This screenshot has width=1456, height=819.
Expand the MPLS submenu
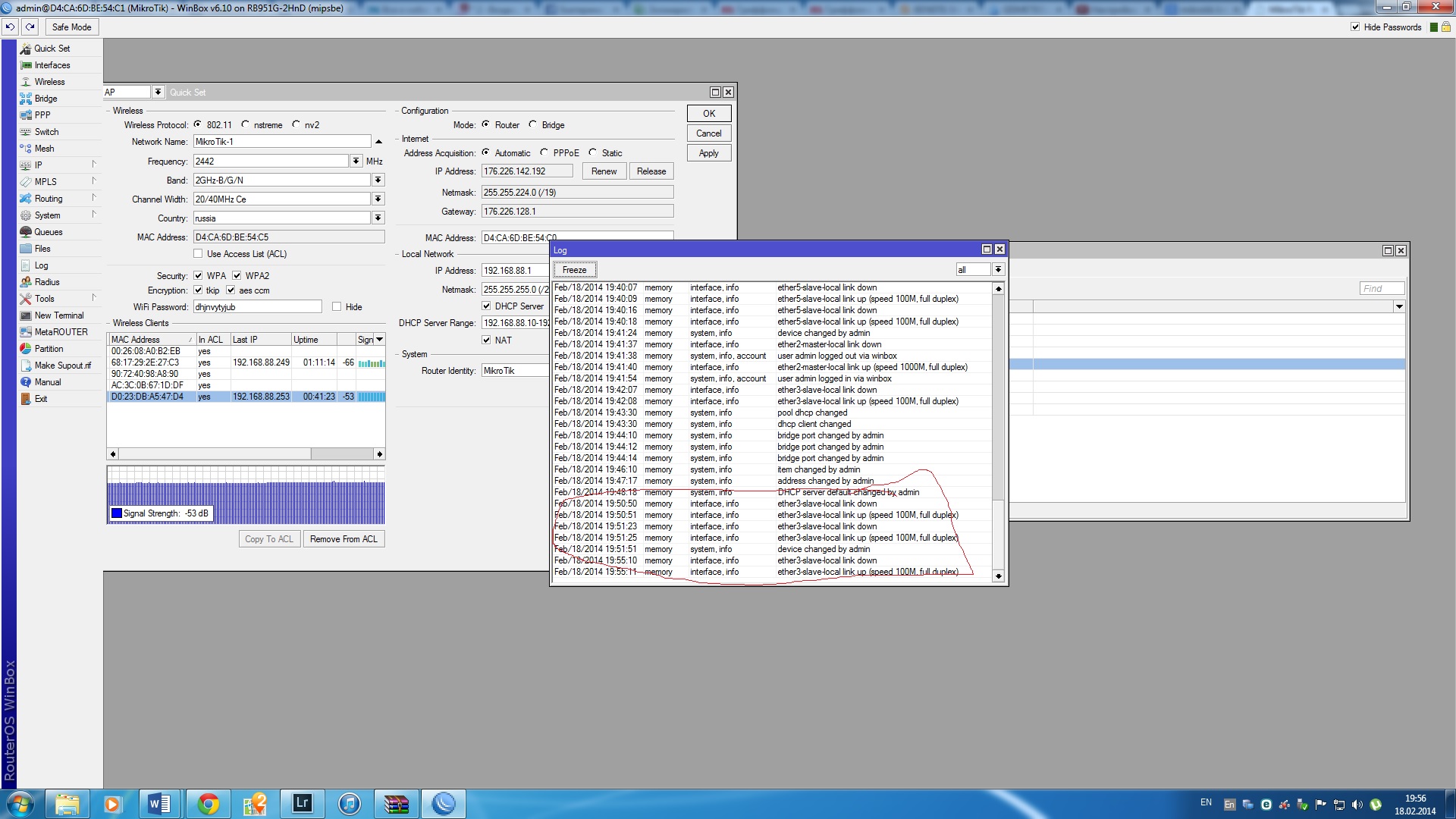94,181
